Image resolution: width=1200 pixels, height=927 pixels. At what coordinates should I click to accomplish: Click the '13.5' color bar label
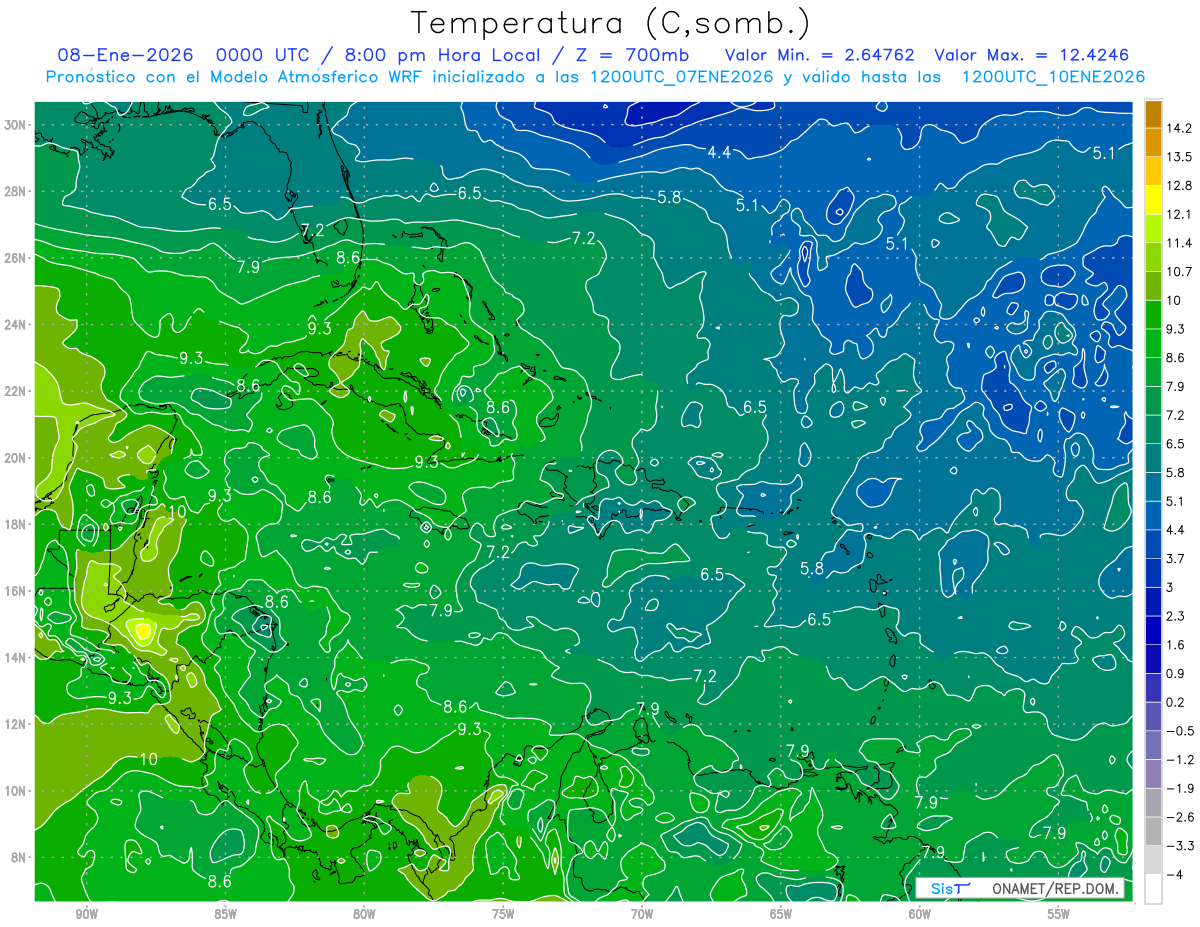[1178, 157]
